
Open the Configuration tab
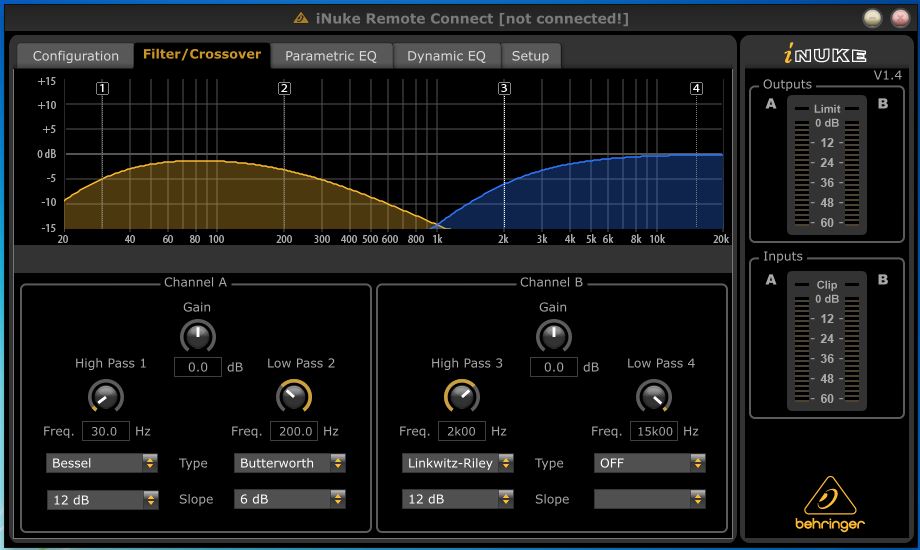(75, 56)
